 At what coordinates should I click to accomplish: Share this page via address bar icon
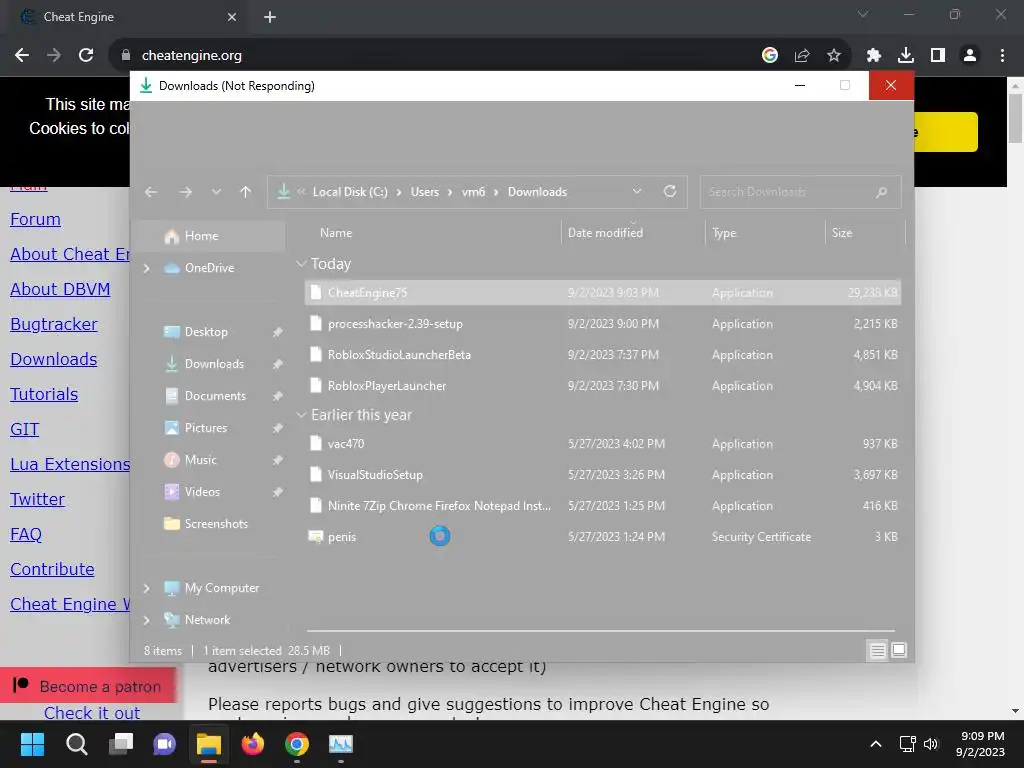pyautogui.click(x=802, y=56)
